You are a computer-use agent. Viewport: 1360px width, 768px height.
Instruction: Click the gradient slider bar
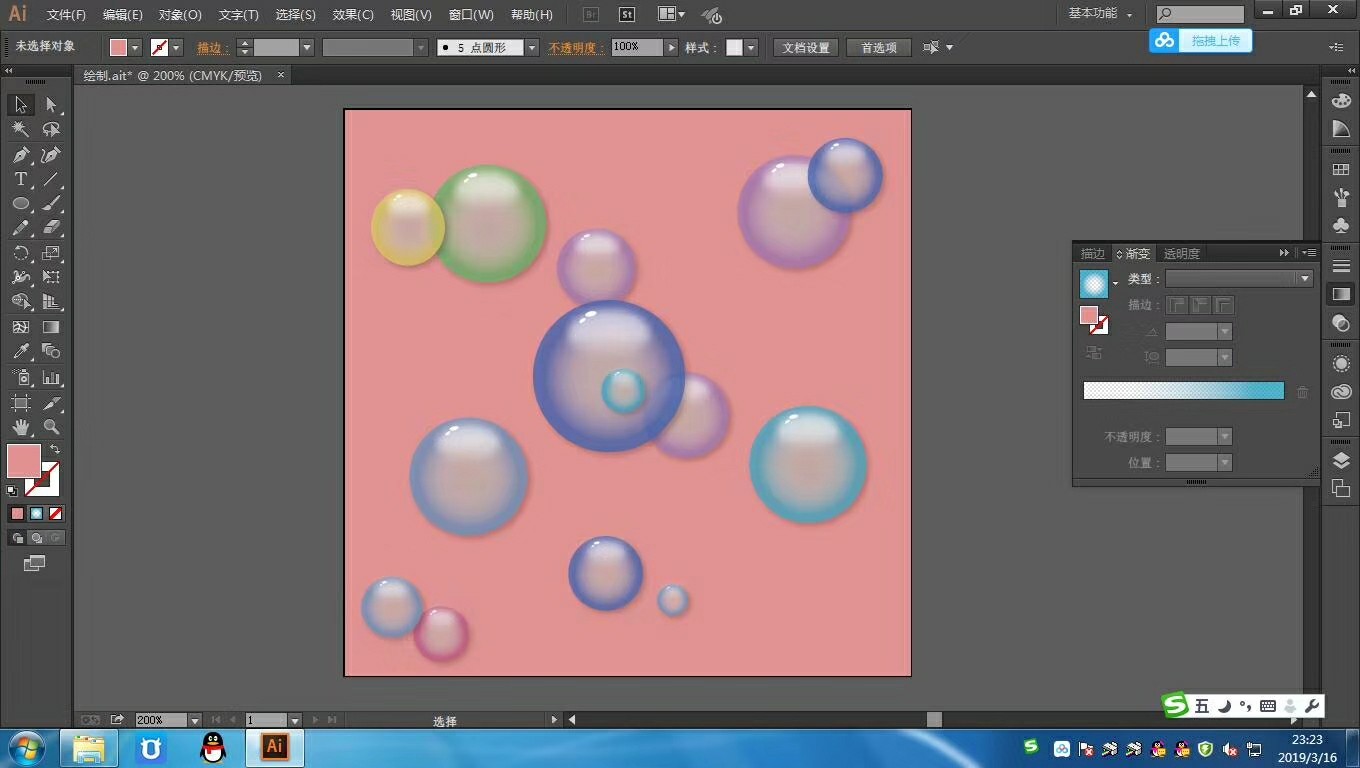tap(1183, 391)
